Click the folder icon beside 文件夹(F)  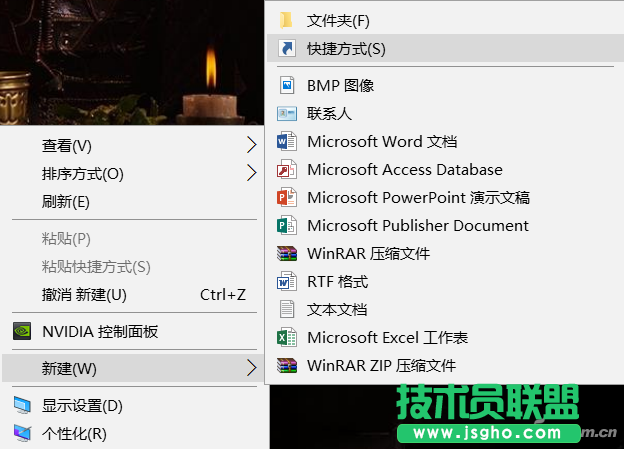click(x=286, y=20)
